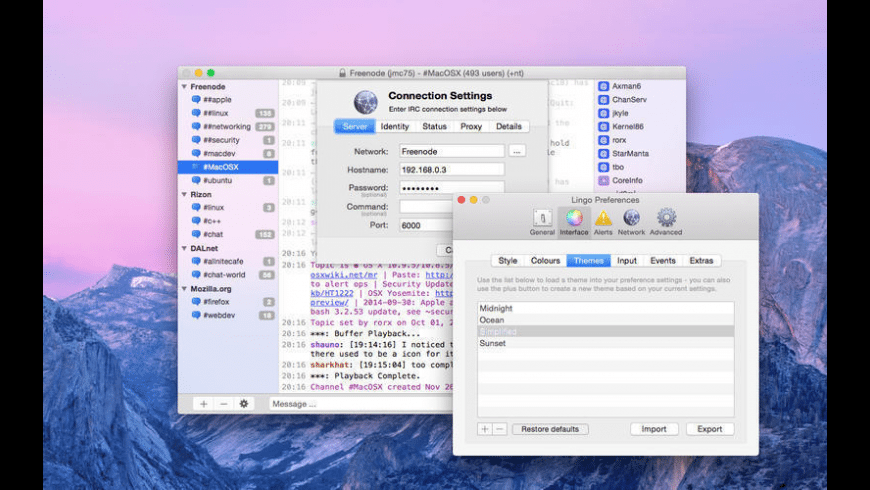Click the Export button

click(710, 429)
